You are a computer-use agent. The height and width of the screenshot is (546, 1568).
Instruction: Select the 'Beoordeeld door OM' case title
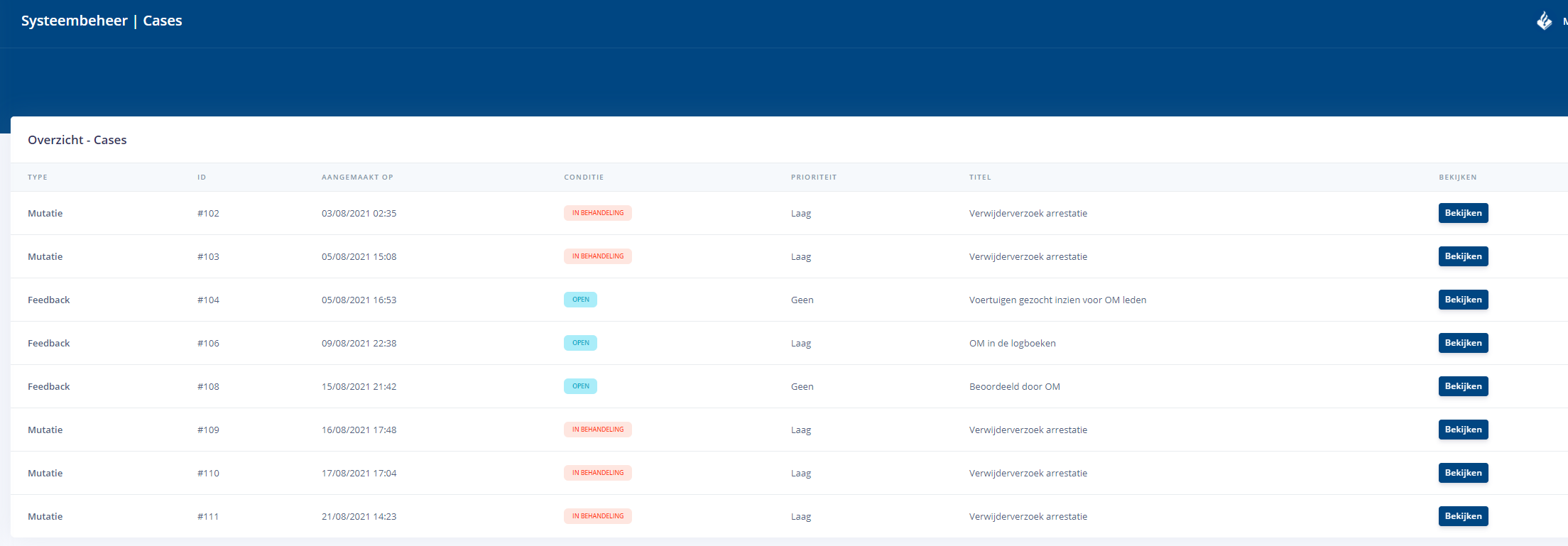(1014, 387)
